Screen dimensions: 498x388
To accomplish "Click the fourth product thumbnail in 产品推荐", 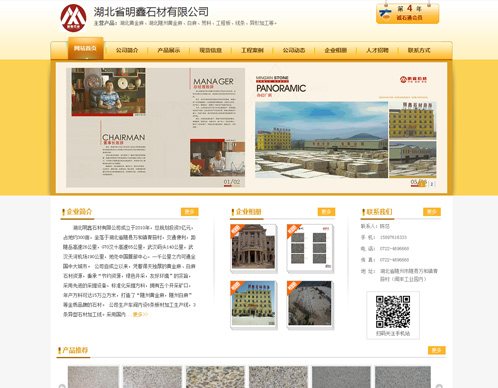I will (278, 377).
